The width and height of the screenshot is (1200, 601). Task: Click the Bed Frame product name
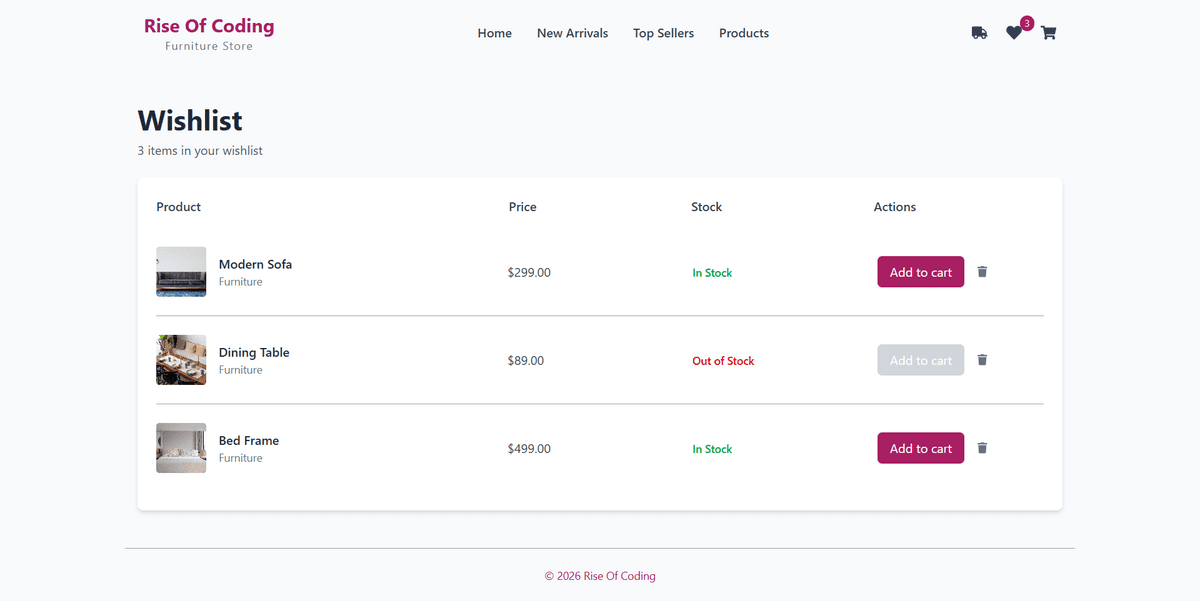coord(249,440)
